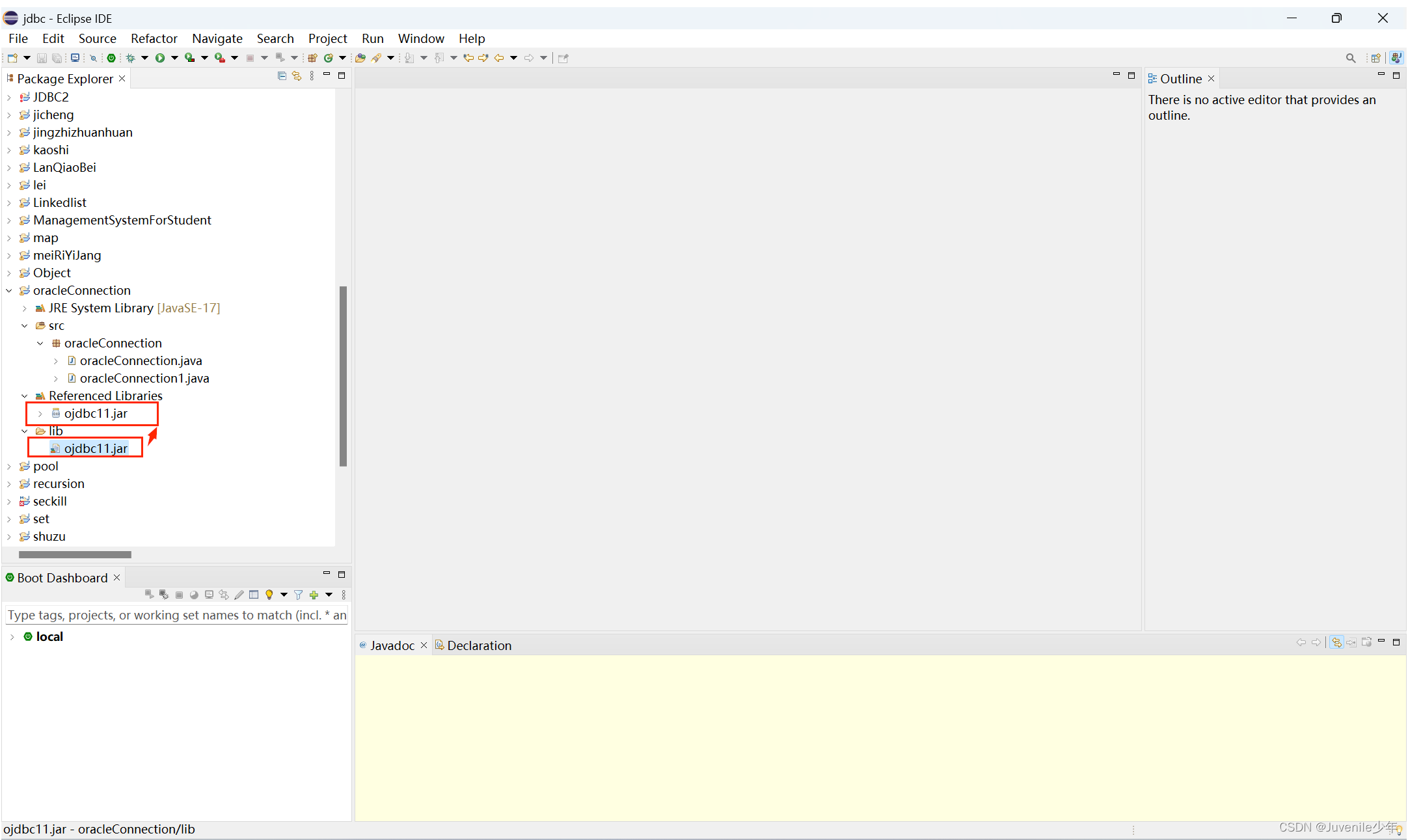Viewport: 1408px width, 840px height.
Task: Click the green plus icon in Boot Dashboard
Action: tap(314, 594)
